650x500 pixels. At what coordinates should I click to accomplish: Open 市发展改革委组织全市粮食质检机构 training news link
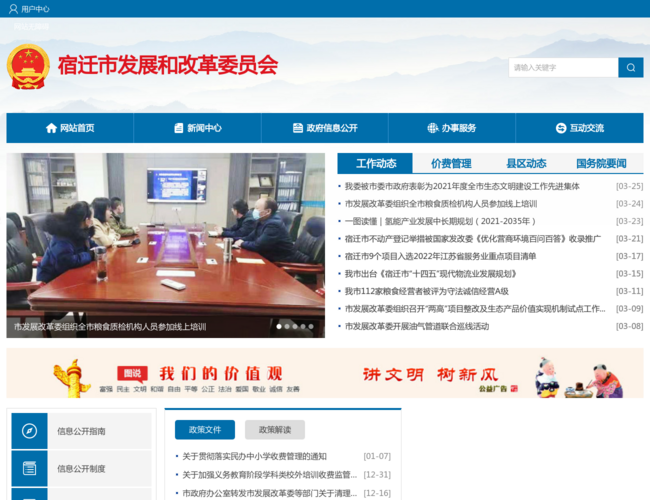441,204
